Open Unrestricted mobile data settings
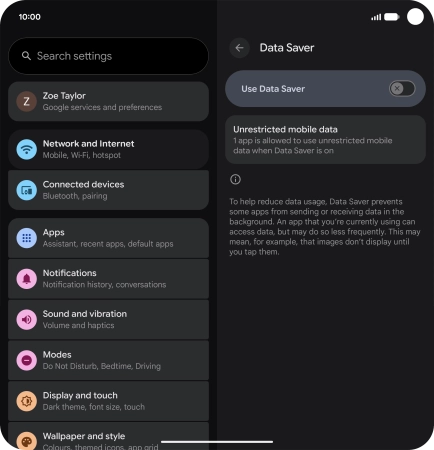 325,140
